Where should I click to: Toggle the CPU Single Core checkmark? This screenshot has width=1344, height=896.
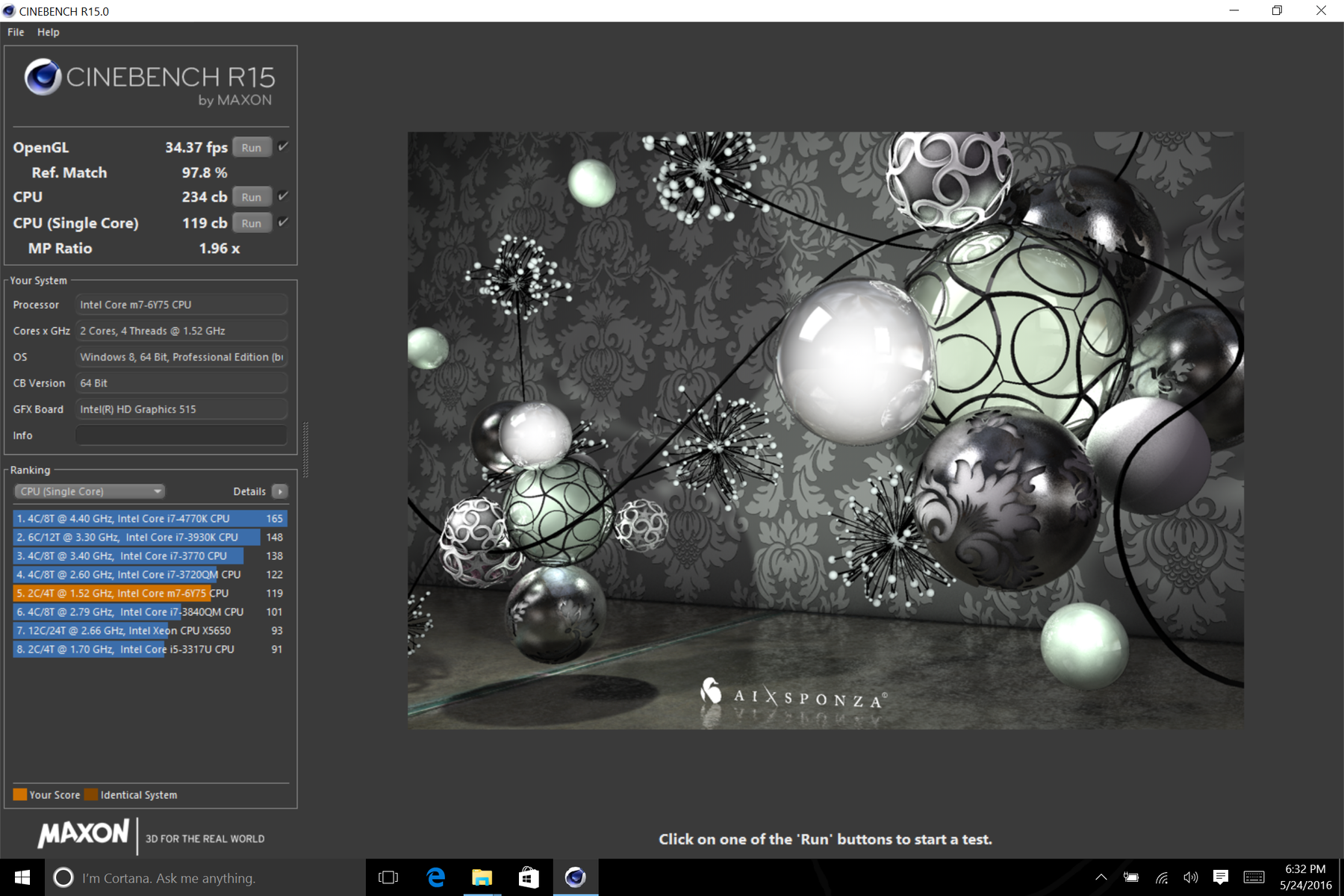283,222
